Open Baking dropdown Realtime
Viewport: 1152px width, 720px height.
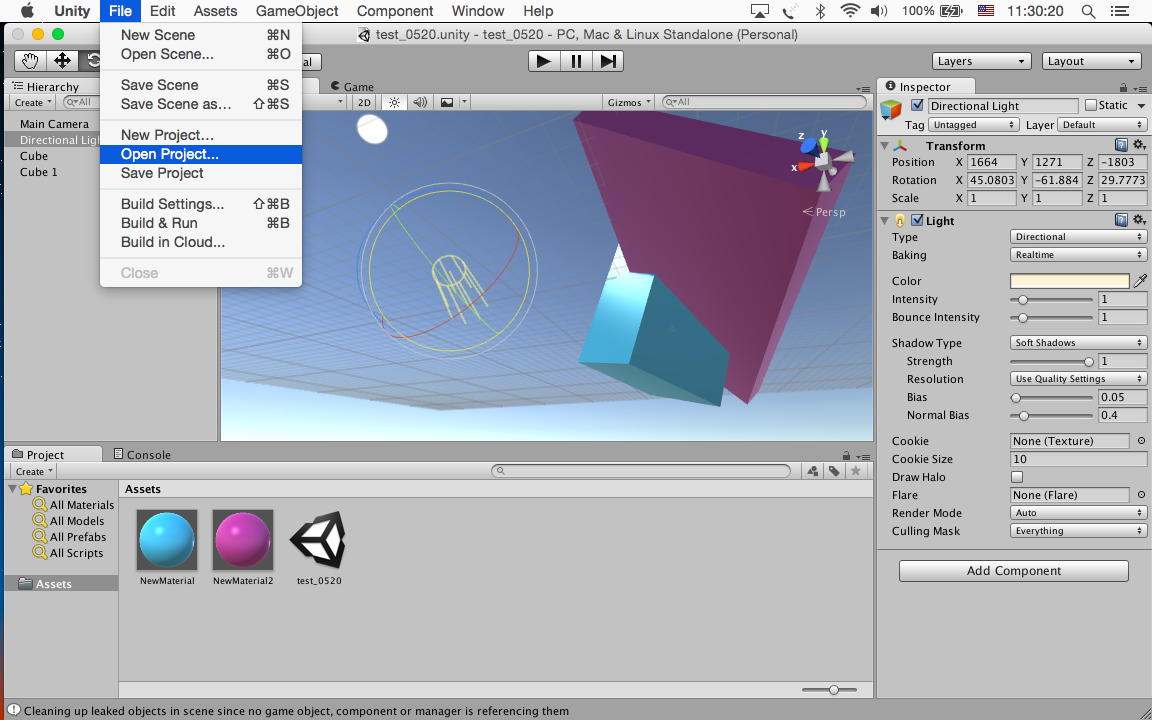(1079, 255)
